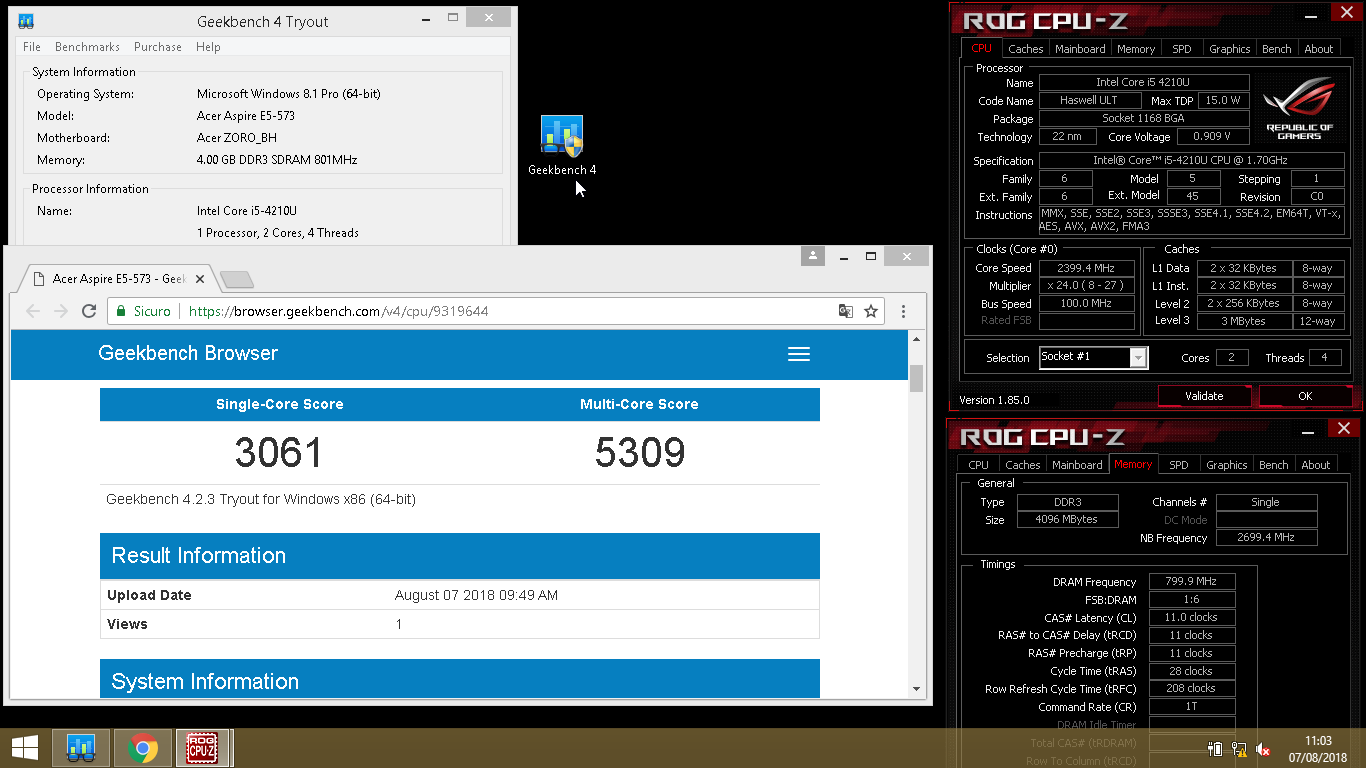Click the Geekbench taskbar icon
Screen dimensions: 1366x768
coord(81,748)
